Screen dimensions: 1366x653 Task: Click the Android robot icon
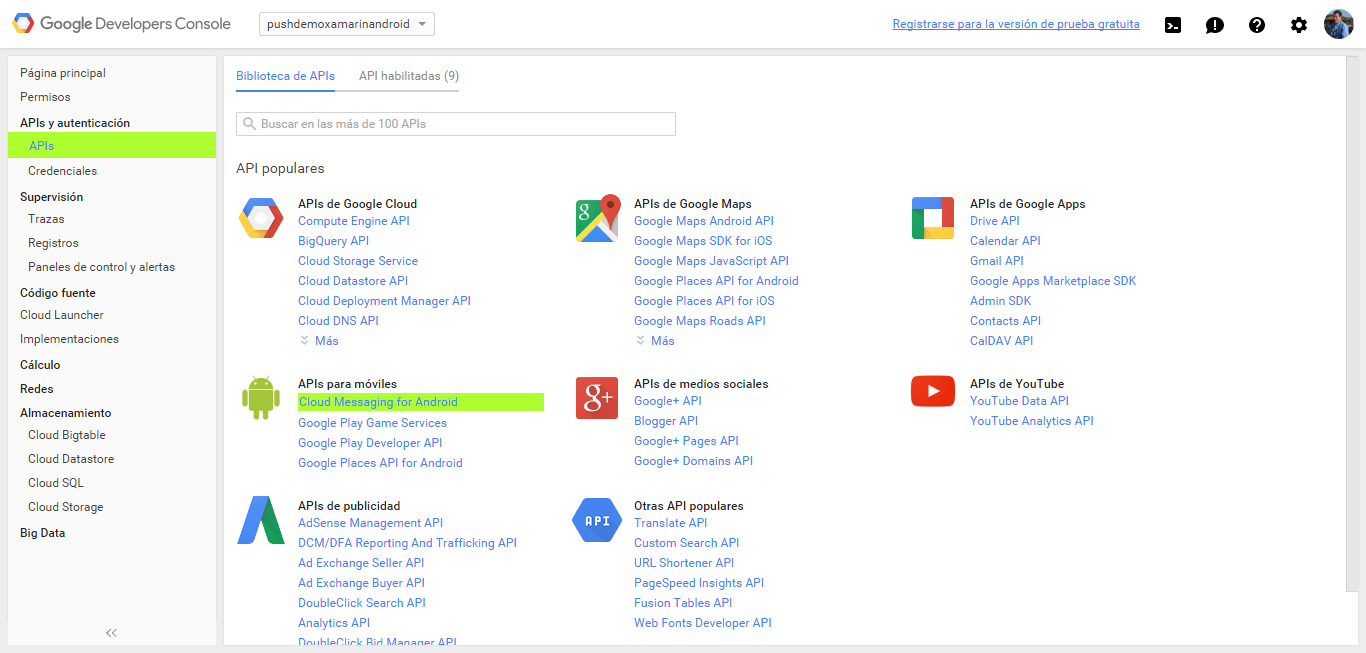[261, 398]
